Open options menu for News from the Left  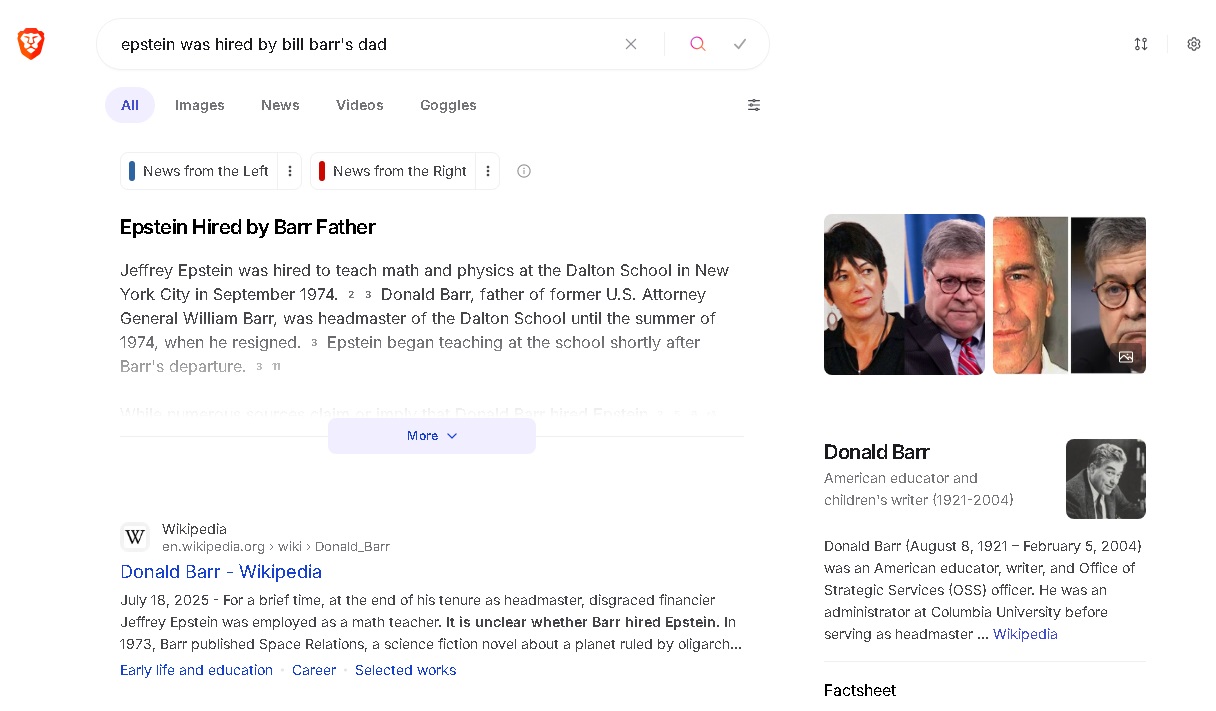click(x=290, y=171)
